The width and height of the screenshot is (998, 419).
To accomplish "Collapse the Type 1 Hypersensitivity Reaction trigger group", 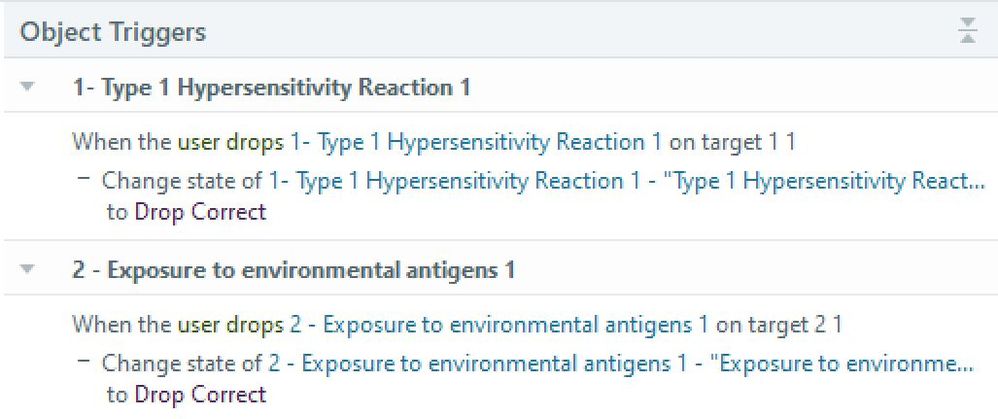I will [x=28, y=88].
